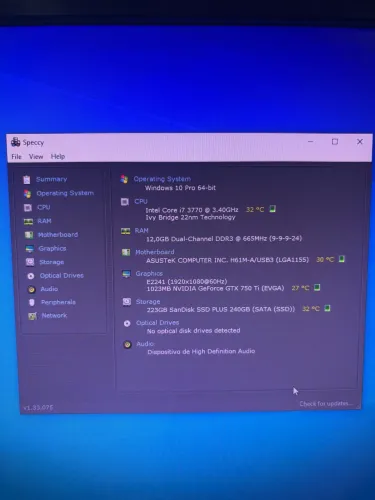375x500 pixels.
Task: Open the RAM heading link in summary
Action: click(142, 231)
